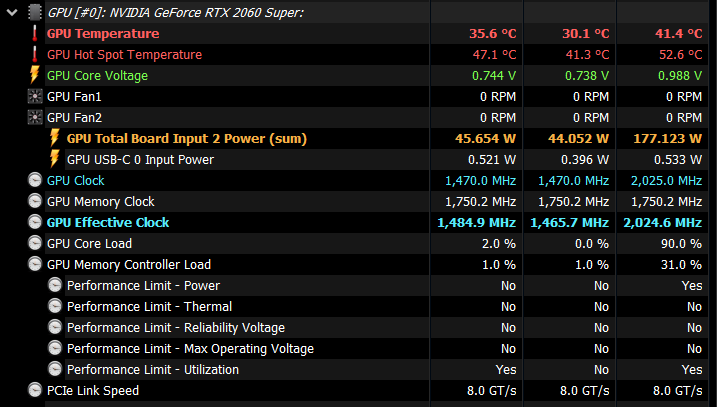Click the 177.123 W board power value
This screenshot has height=407, width=717.
pyautogui.click(x=668, y=139)
